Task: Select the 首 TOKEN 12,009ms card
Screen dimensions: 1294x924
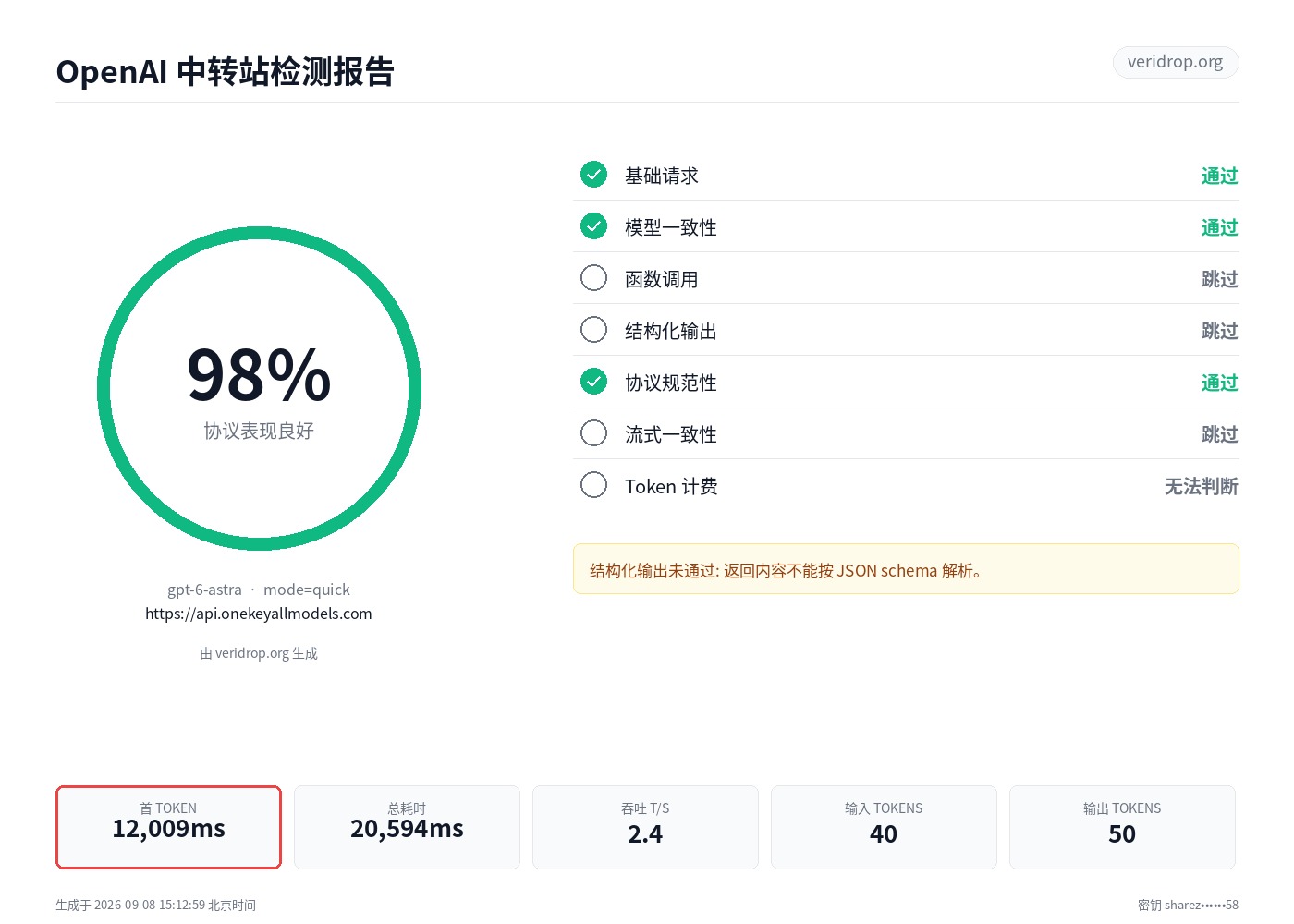Action: 168,827
